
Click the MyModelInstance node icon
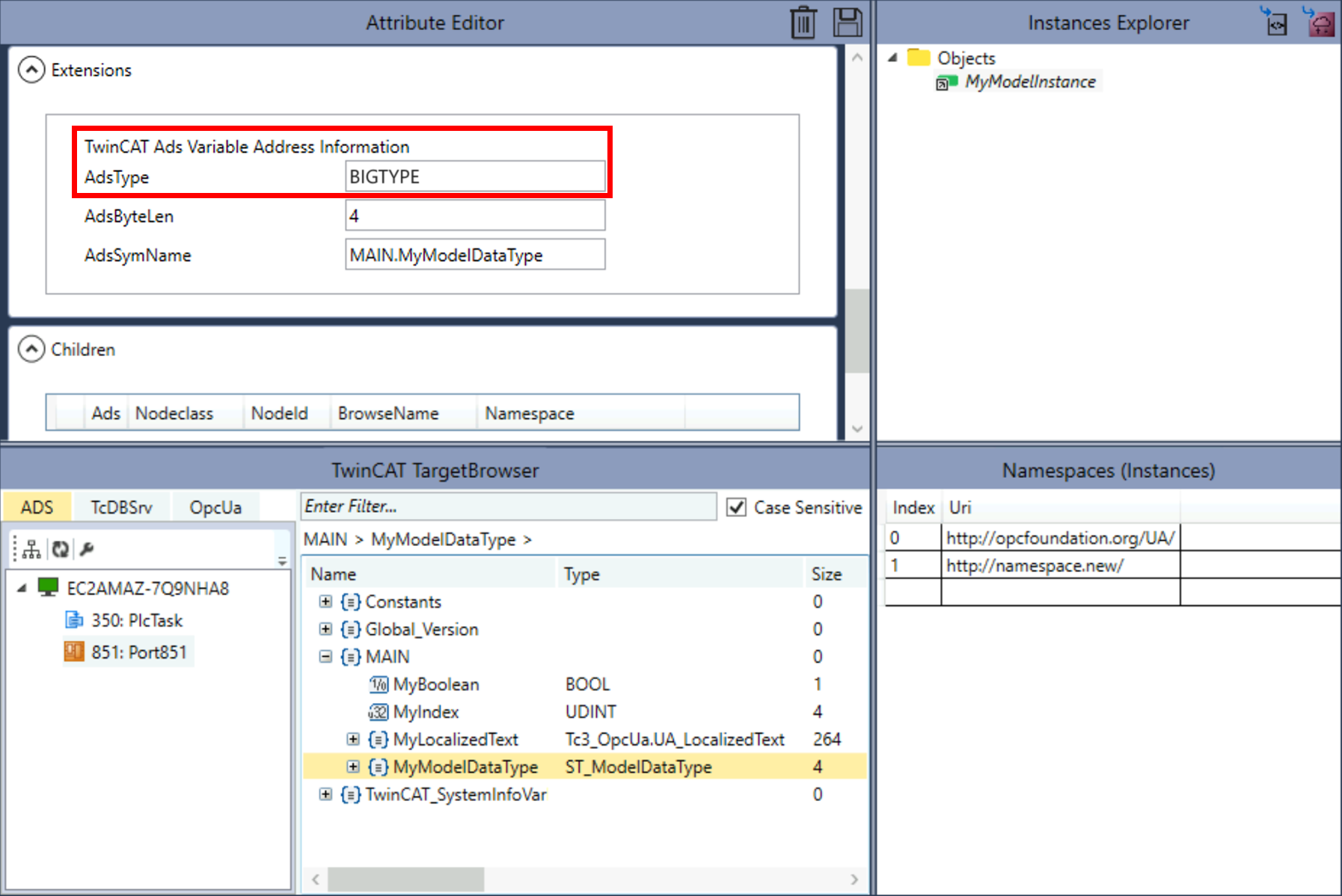pyautogui.click(x=946, y=82)
